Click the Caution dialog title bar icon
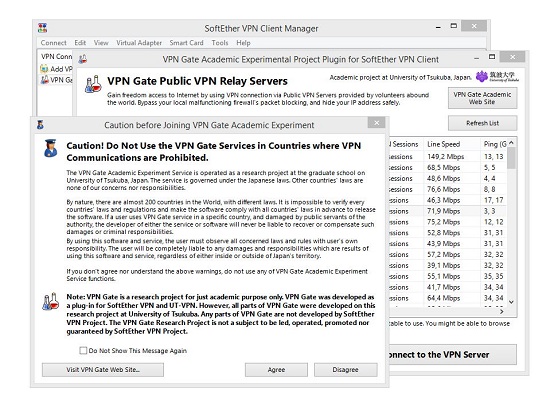 point(40,125)
